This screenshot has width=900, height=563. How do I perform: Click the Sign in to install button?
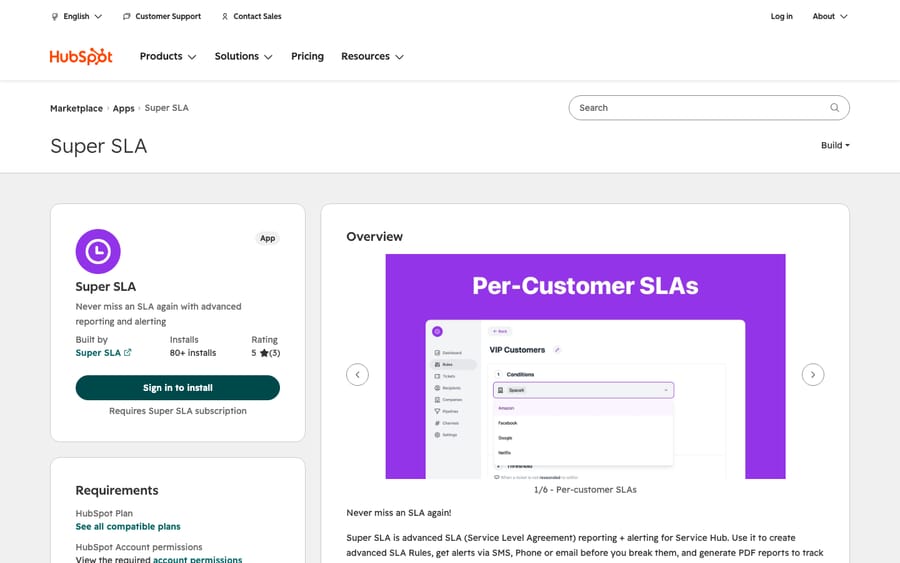coord(178,388)
